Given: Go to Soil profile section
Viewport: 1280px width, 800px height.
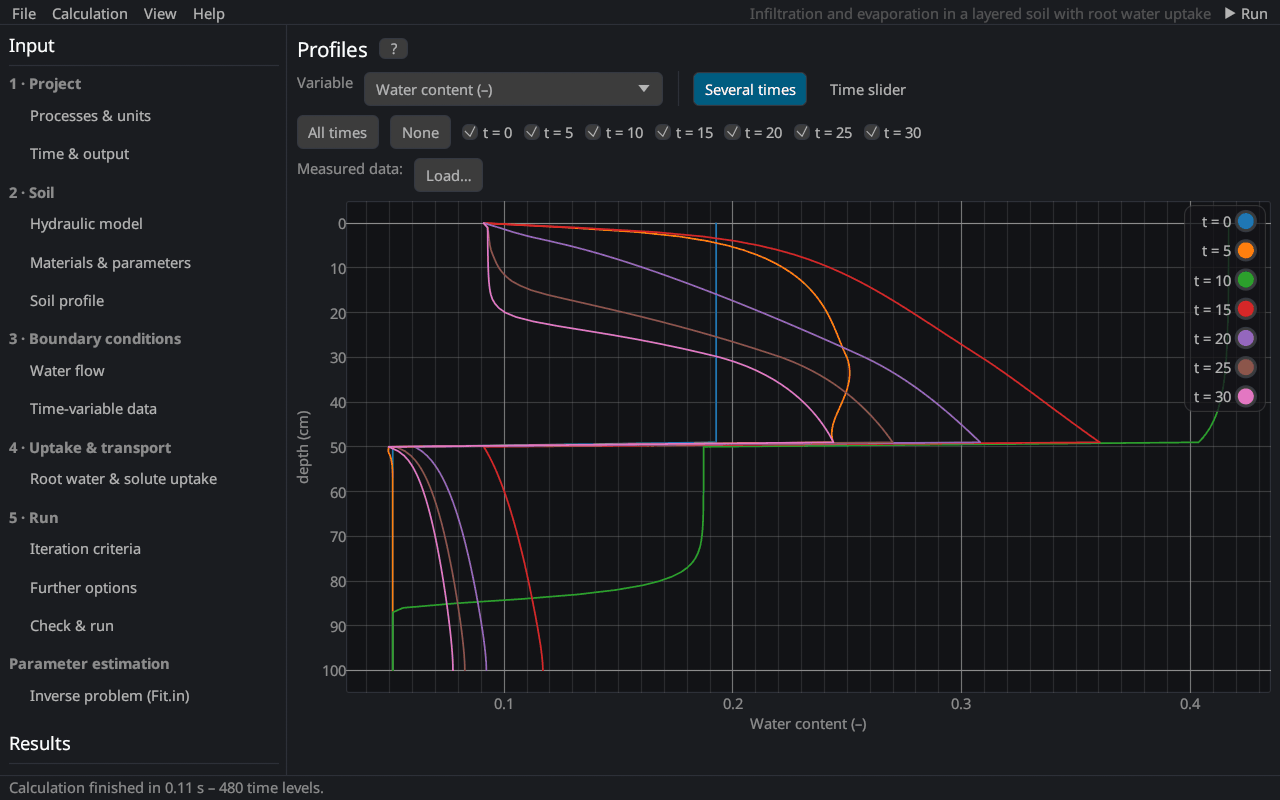Looking at the screenshot, I should tap(67, 300).
